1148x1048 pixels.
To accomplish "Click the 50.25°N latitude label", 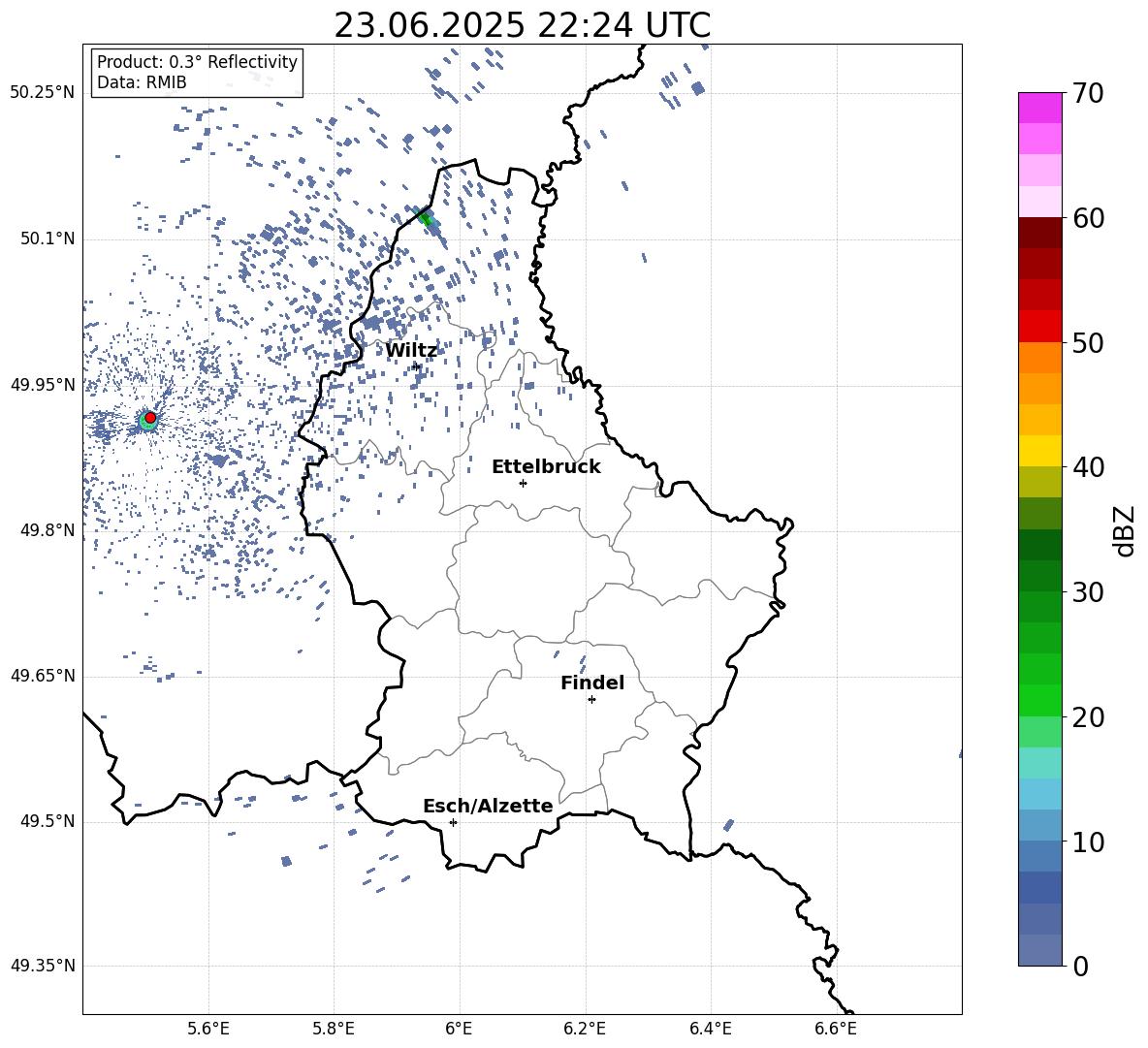I will (43, 93).
